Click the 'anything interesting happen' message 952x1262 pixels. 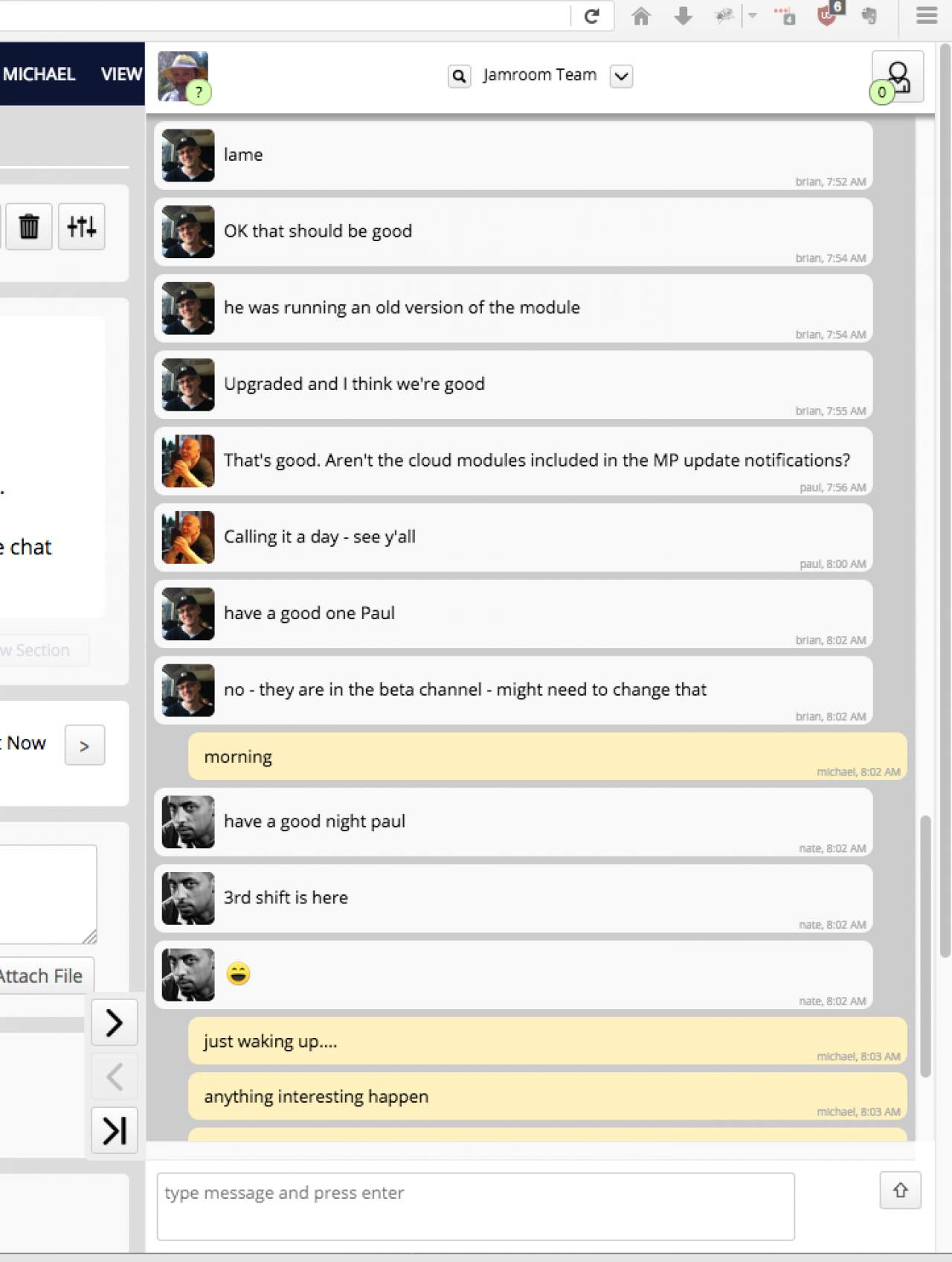(x=547, y=1096)
